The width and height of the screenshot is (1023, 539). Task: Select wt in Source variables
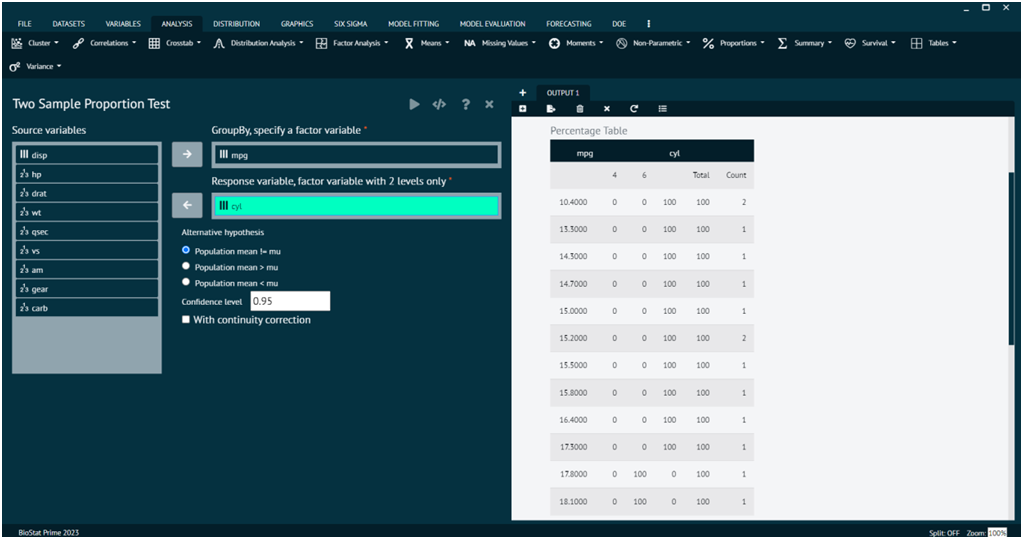87,212
